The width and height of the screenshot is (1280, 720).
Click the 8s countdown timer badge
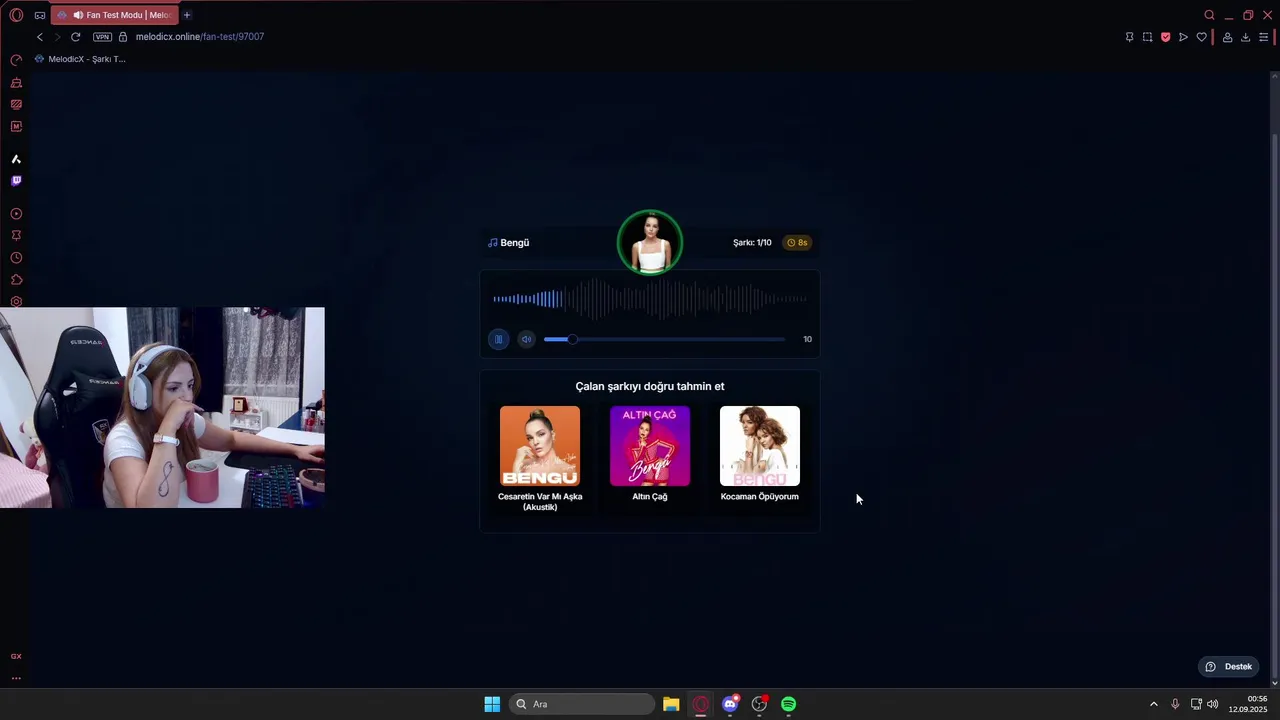797,243
